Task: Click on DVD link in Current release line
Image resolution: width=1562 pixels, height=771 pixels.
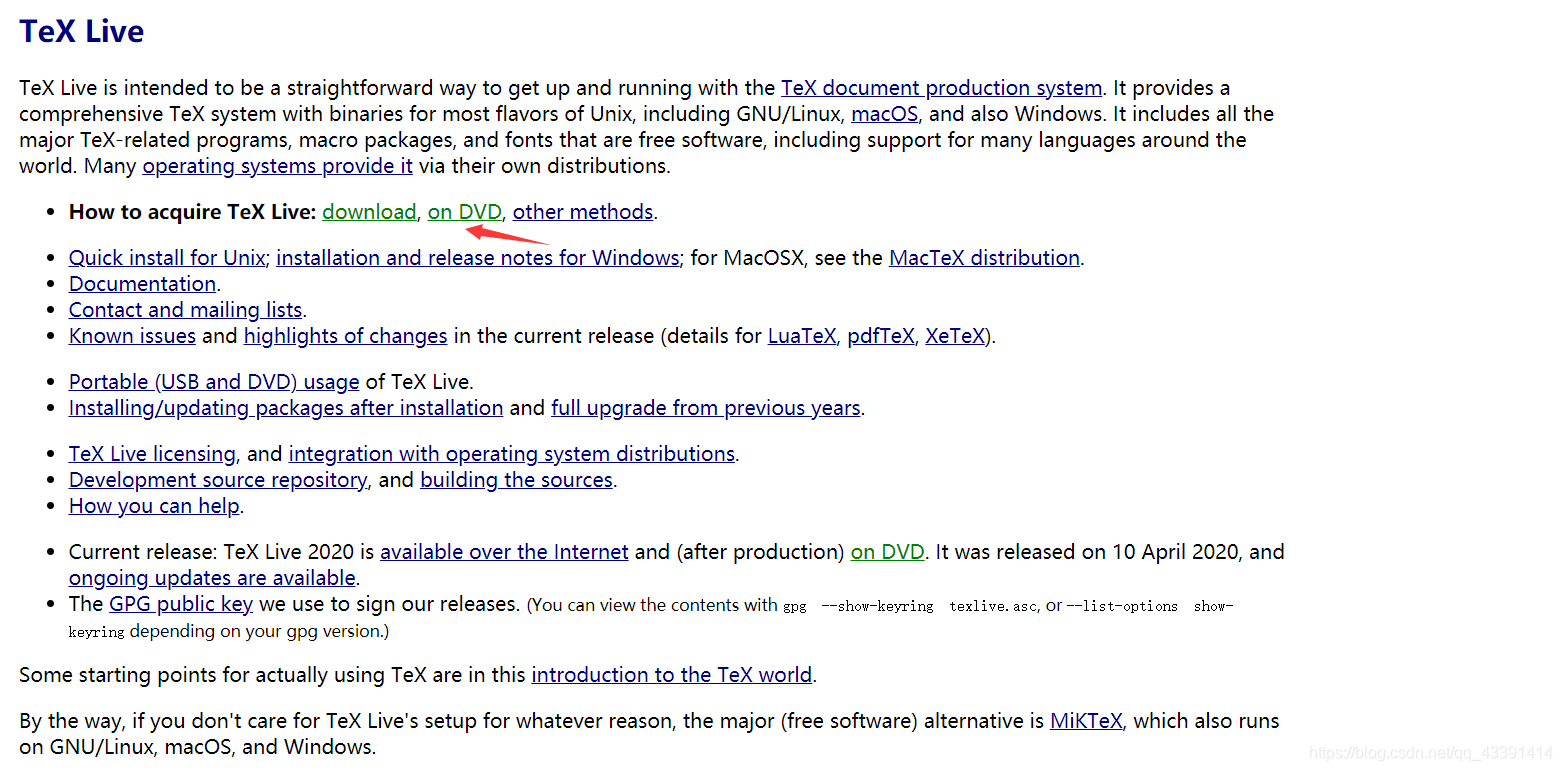Action: 888,552
